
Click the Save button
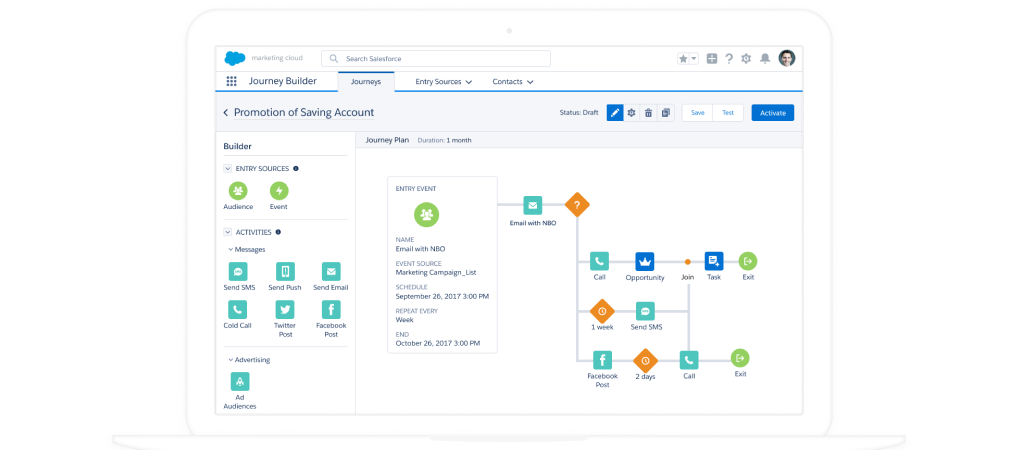point(697,113)
